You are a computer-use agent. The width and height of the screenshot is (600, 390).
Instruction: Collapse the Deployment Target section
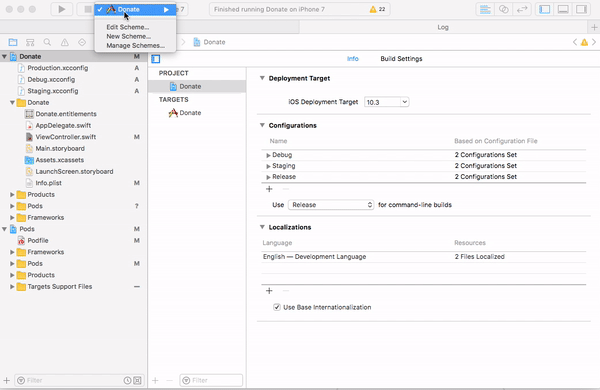(x=262, y=78)
